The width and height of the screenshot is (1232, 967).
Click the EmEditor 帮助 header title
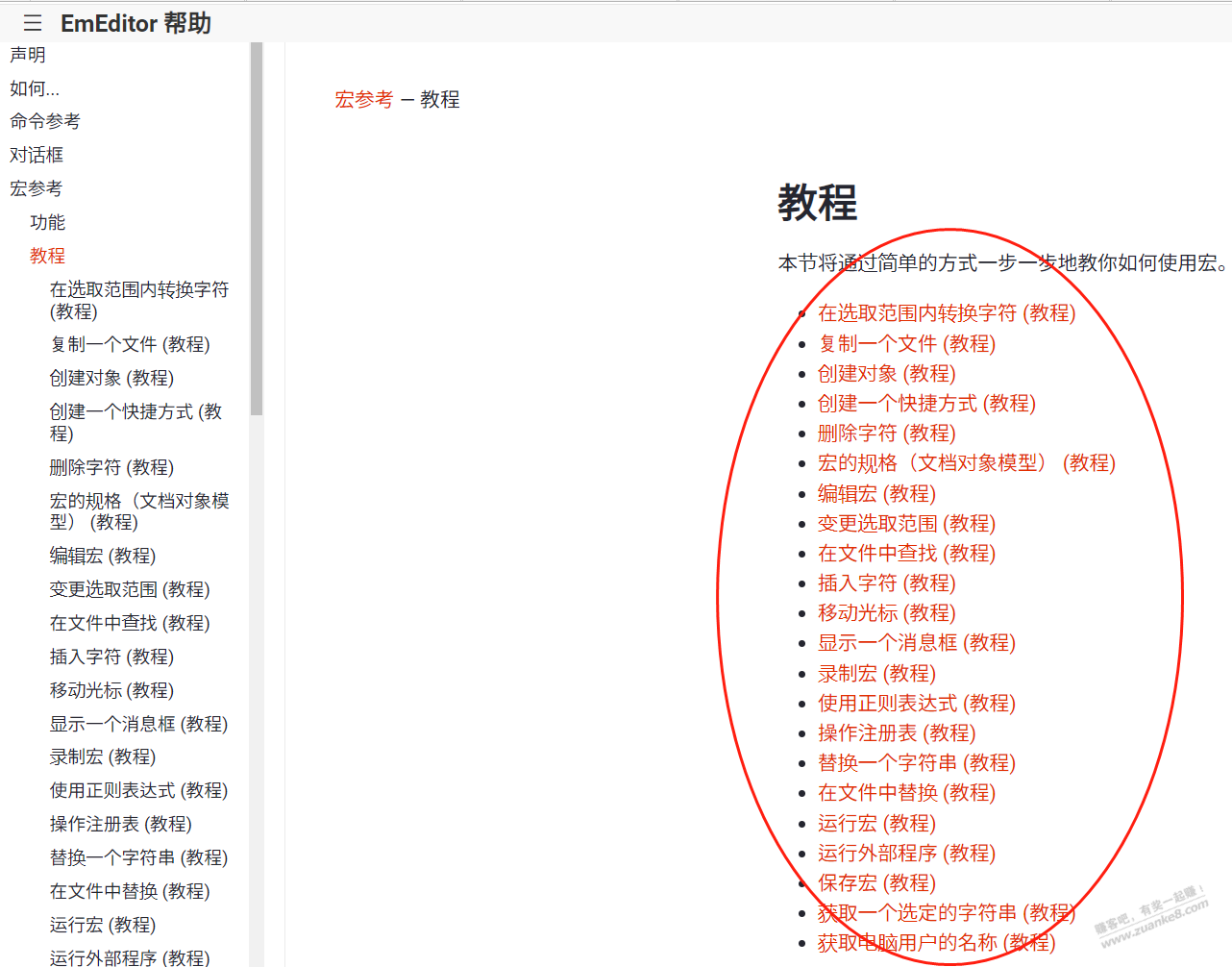pyautogui.click(x=136, y=23)
